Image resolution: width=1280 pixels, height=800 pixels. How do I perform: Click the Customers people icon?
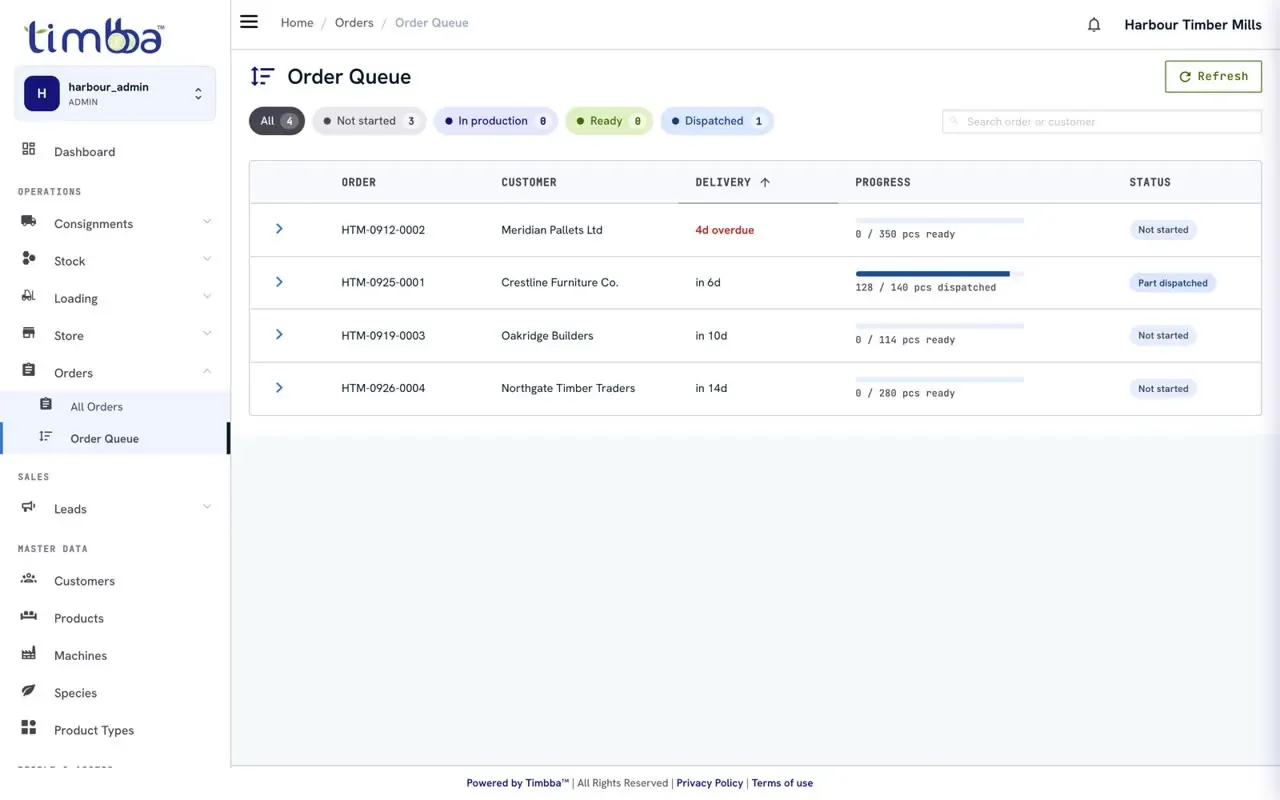point(29,578)
